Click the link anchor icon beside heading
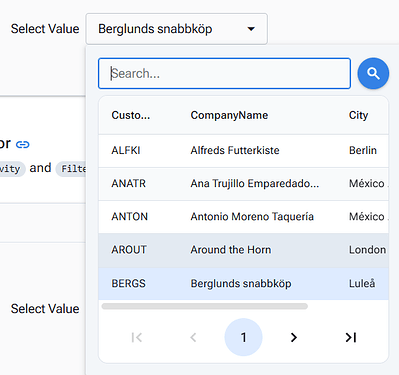This screenshot has width=399, height=375. (x=23, y=144)
